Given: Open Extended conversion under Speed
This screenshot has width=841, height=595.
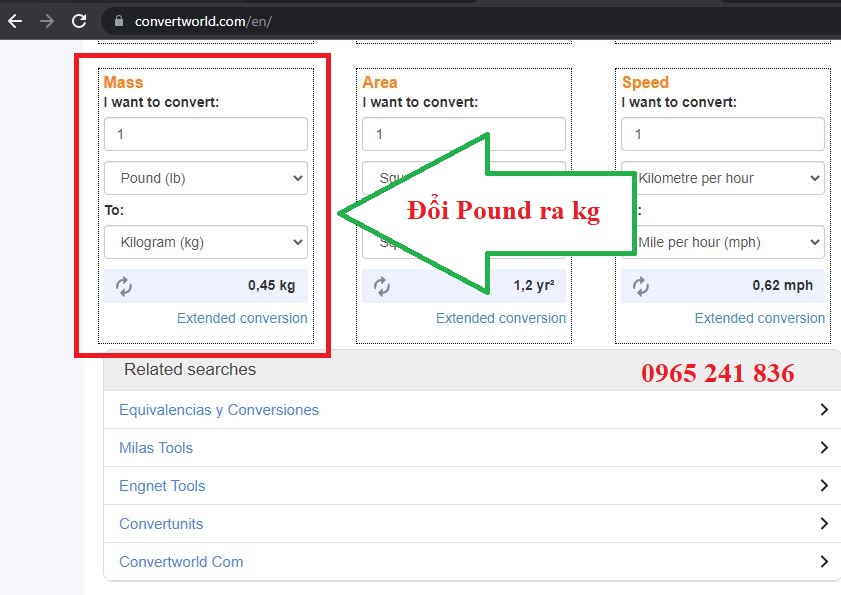Looking at the screenshot, I should 759,318.
